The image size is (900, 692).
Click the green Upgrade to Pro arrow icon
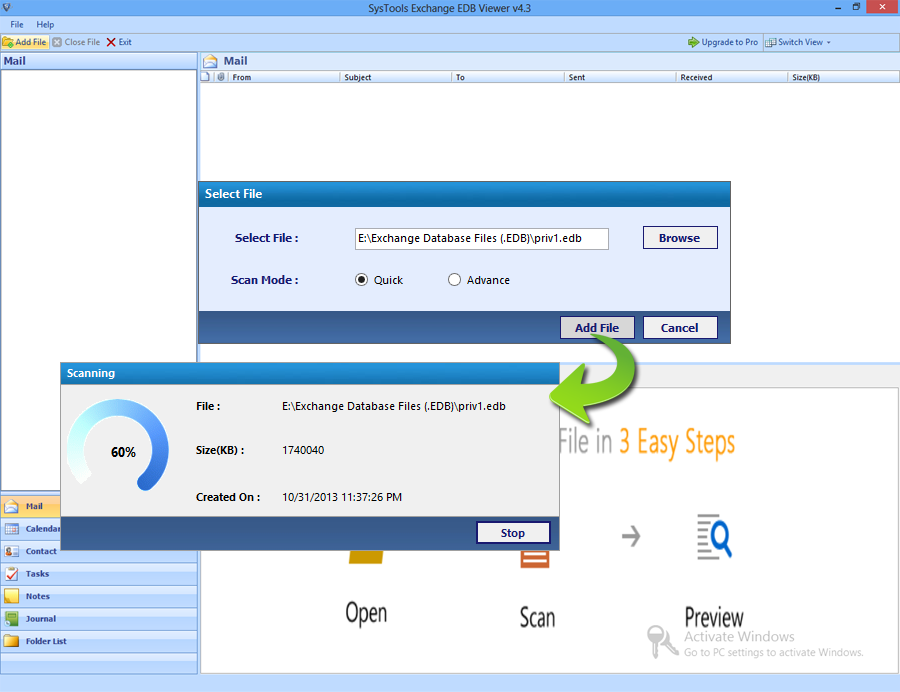(693, 42)
